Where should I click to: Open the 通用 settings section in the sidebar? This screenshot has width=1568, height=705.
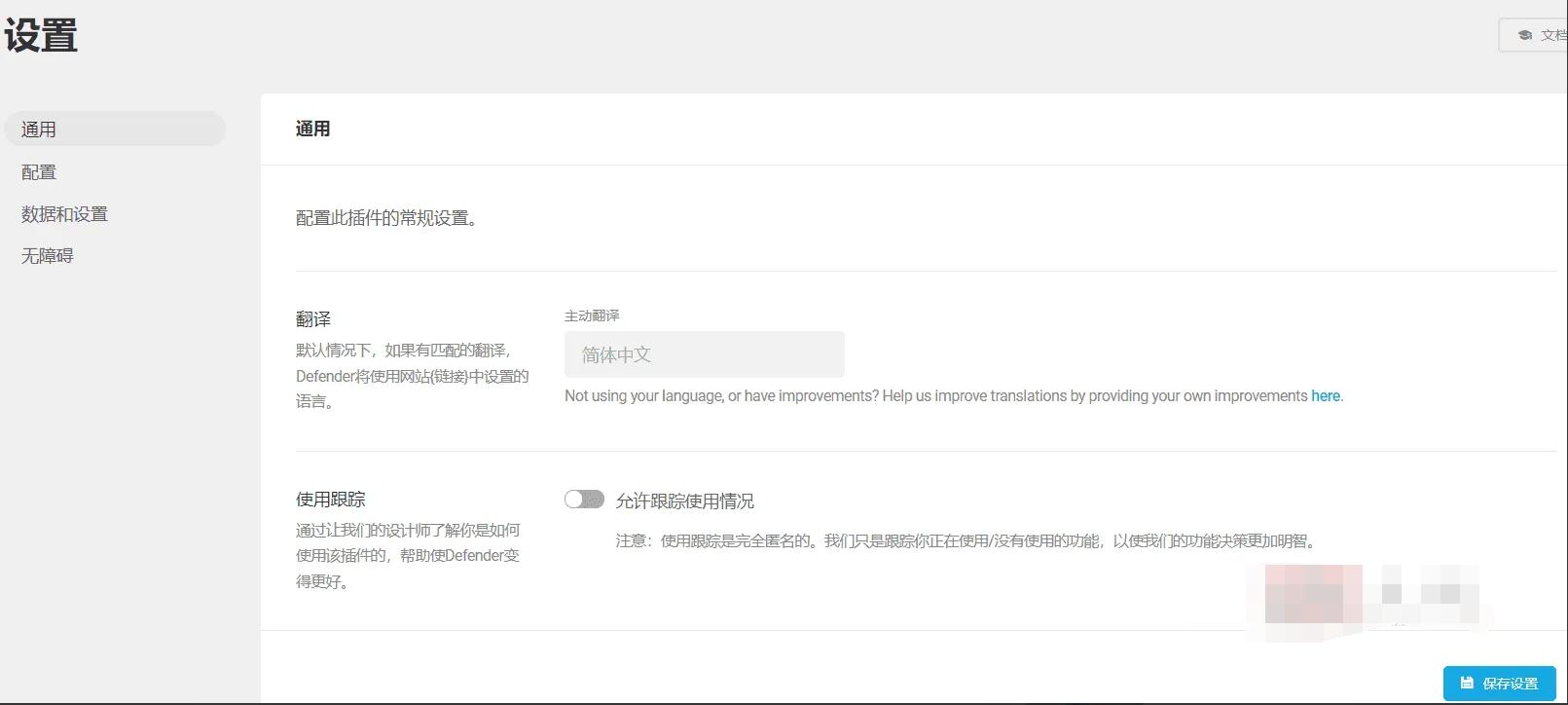point(115,129)
